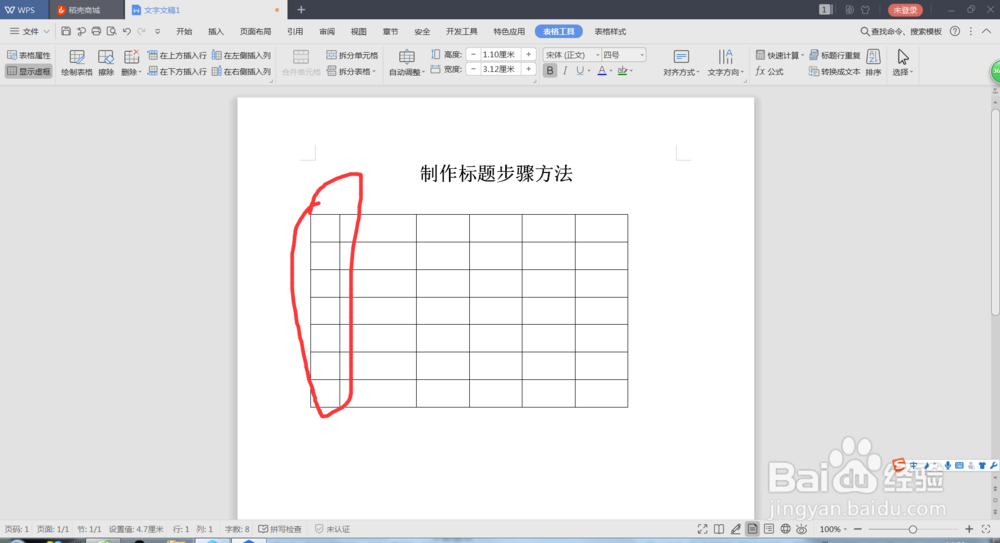Click the width value field 3.12厘米
This screenshot has height=543, width=1000.
click(x=501, y=69)
